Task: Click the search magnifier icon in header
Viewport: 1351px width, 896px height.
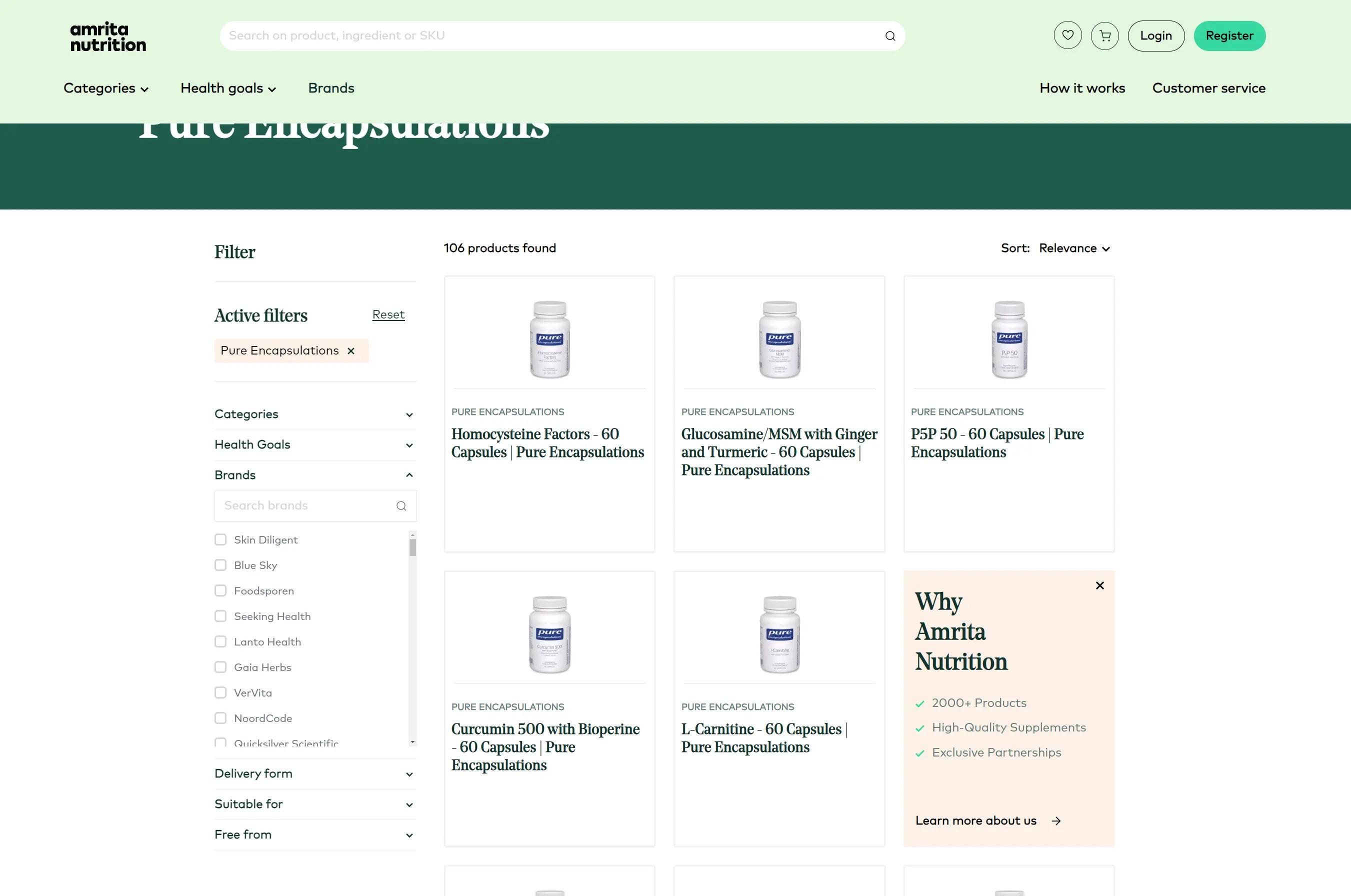Action: coord(890,36)
